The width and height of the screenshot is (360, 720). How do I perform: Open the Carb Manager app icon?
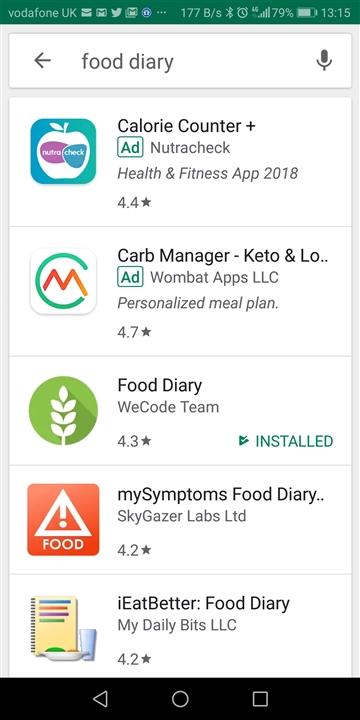(x=63, y=281)
